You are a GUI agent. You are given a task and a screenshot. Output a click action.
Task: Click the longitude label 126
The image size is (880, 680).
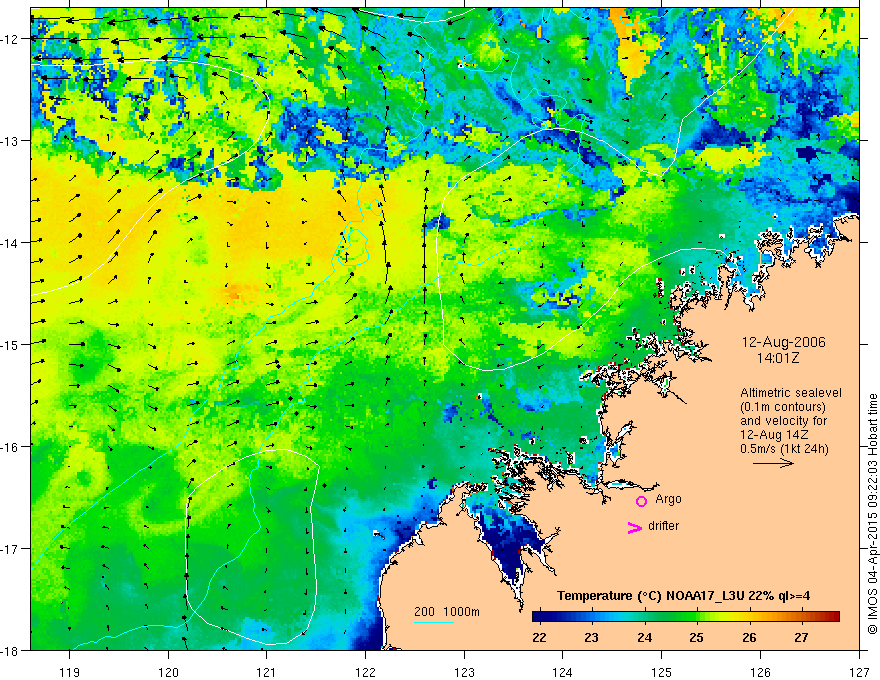[760, 672]
